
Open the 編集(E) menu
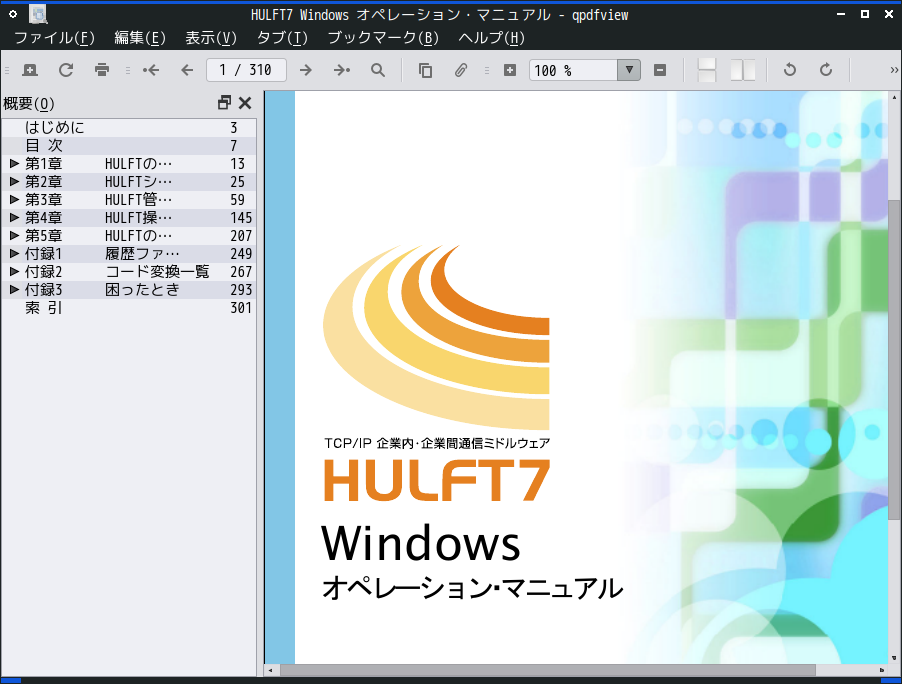pos(140,38)
